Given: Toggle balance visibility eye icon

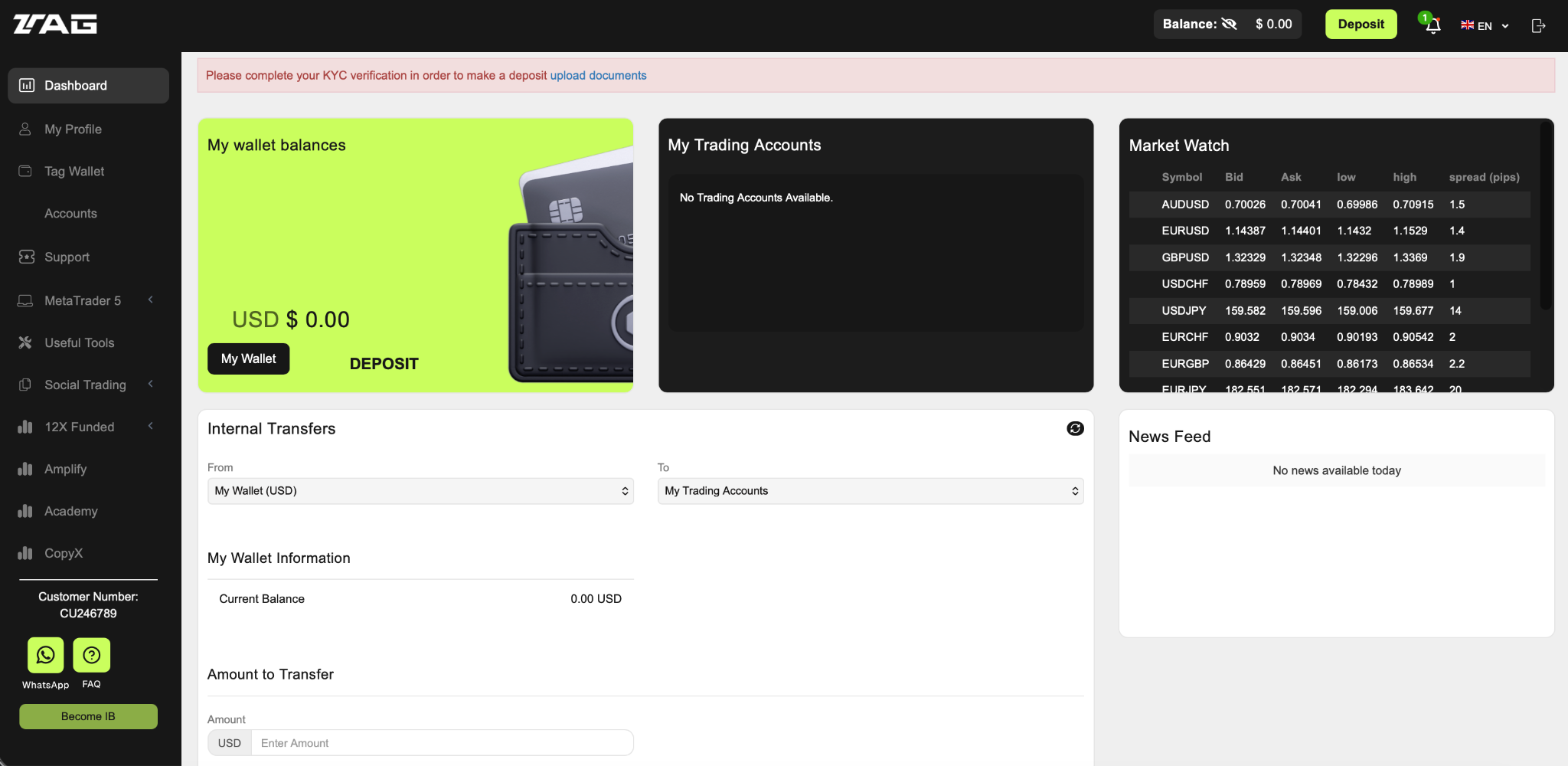Looking at the screenshot, I should click(1230, 24).
